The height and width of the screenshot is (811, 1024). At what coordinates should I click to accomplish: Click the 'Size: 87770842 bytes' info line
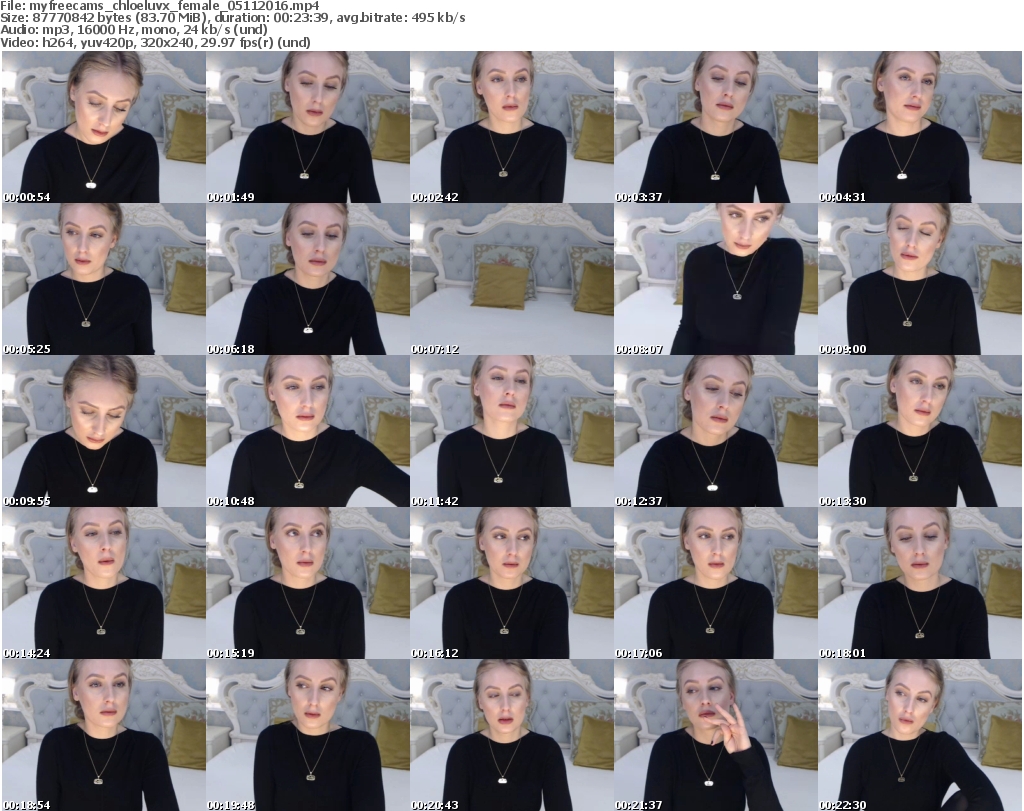(x=233, y=18)
